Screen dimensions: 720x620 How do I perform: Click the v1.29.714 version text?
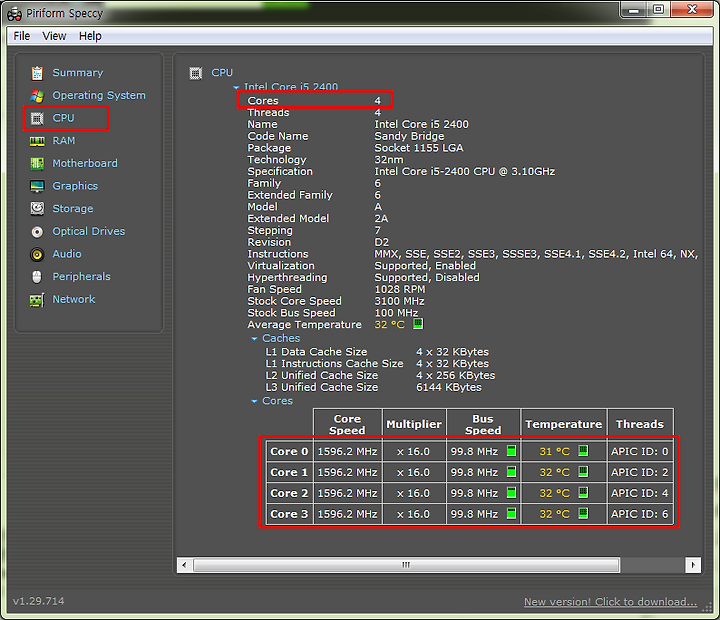coord(39,601)
